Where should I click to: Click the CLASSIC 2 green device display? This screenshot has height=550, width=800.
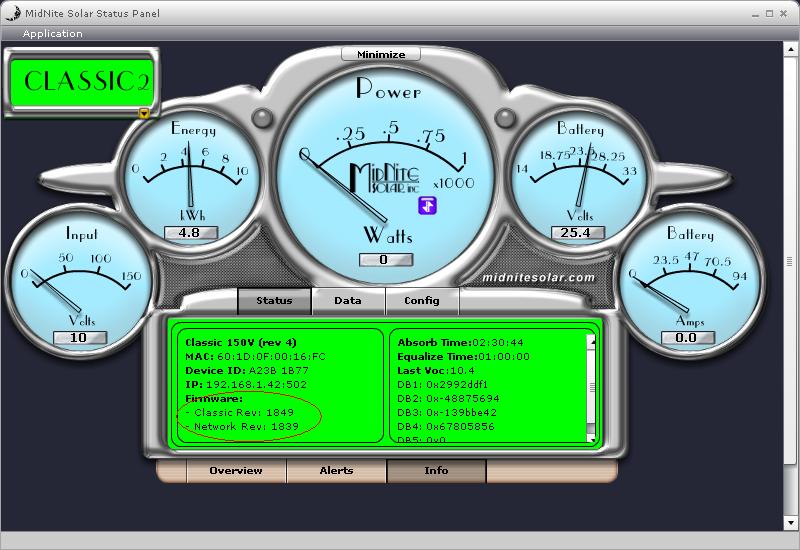(82, 82)
